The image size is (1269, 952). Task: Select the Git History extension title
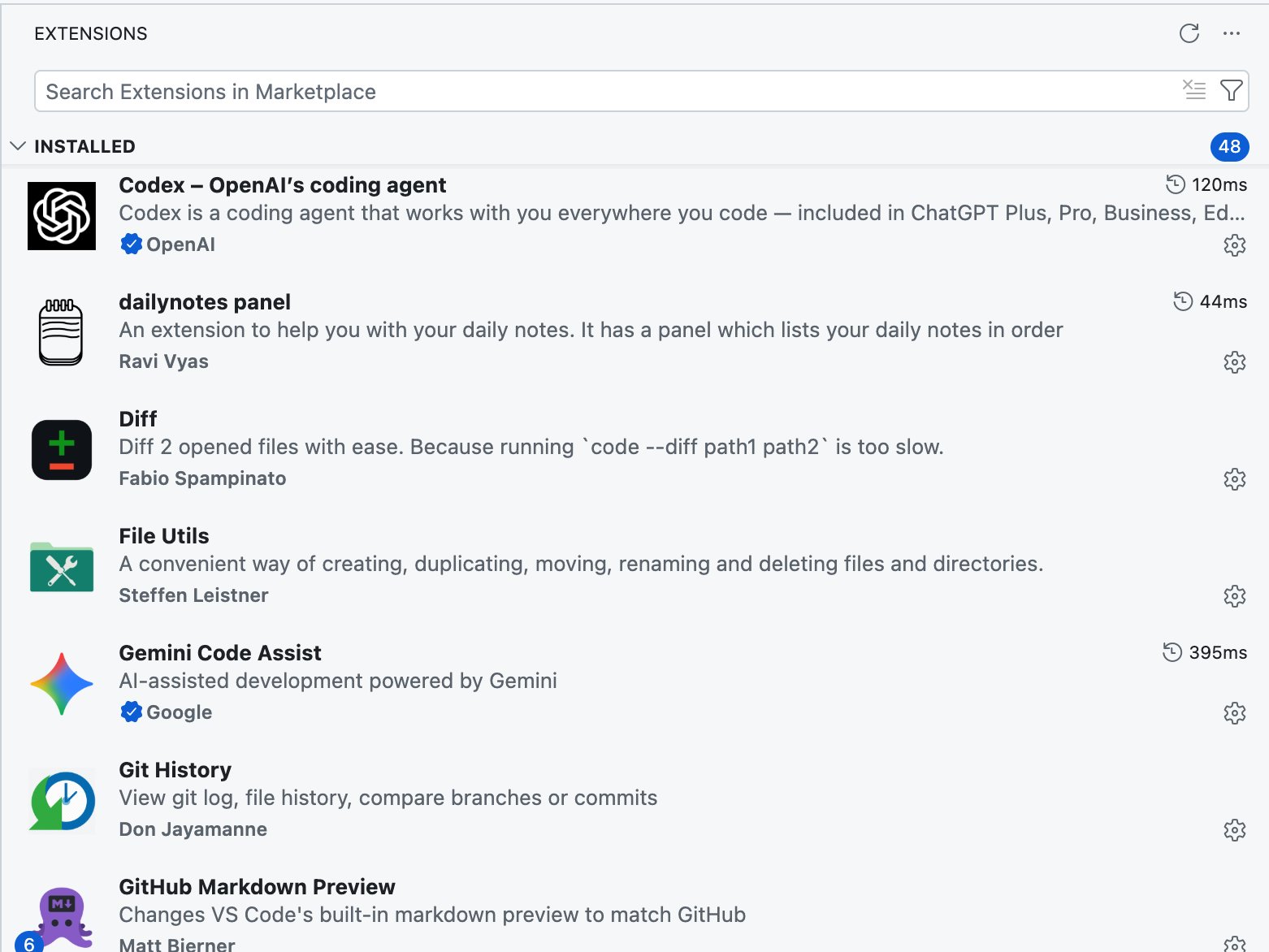[x=175, y=770]
